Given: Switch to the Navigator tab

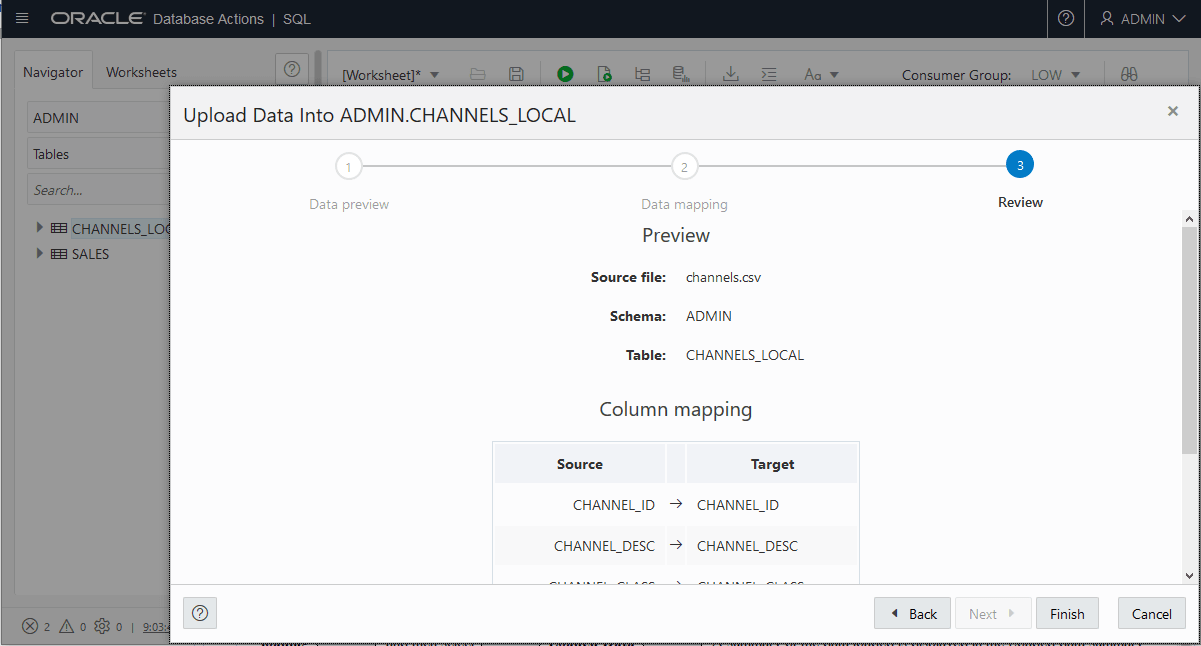Looking at the screenshot, I should coord(52,71).
